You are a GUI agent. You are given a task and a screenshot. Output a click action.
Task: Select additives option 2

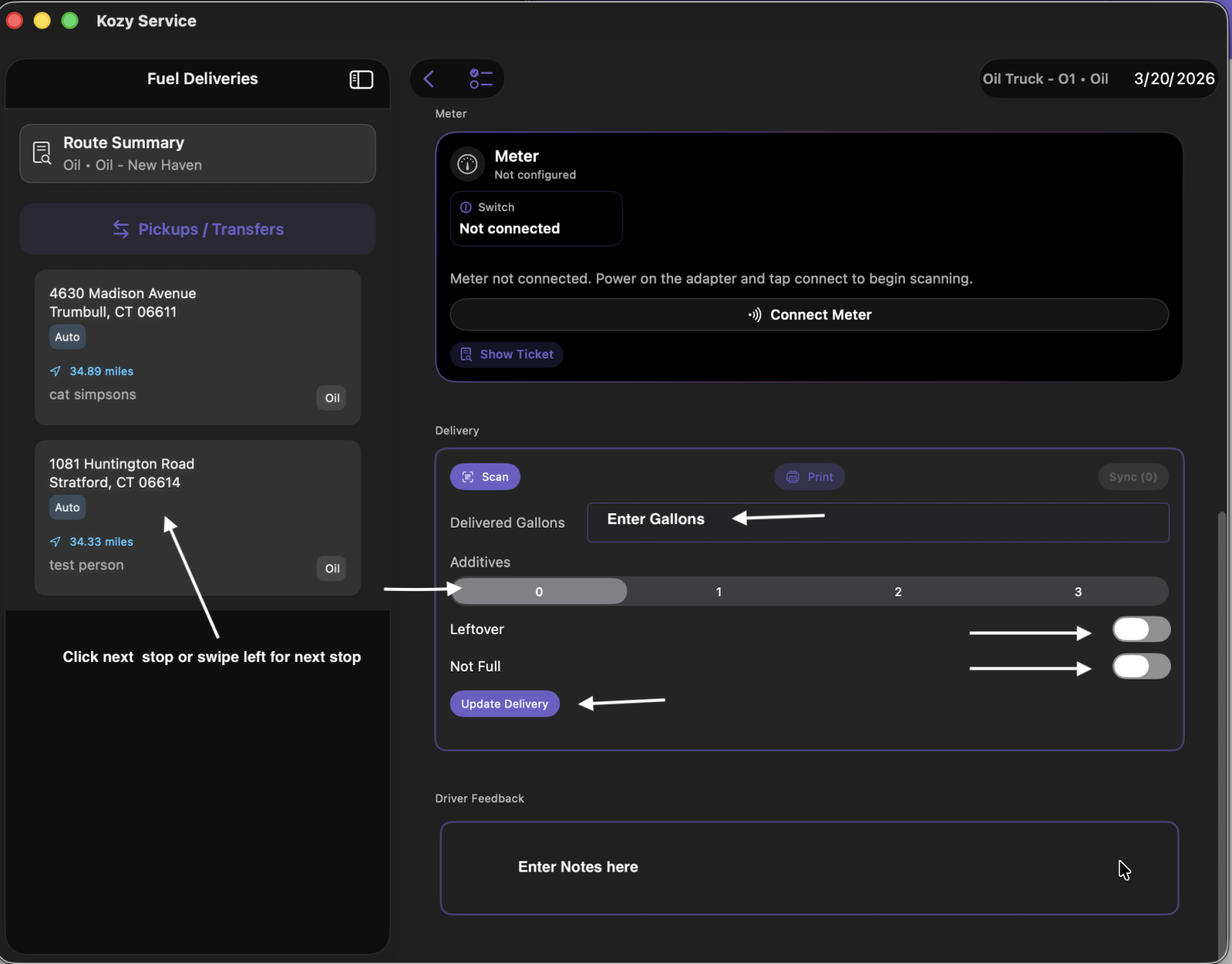click(x=898, y=592)
